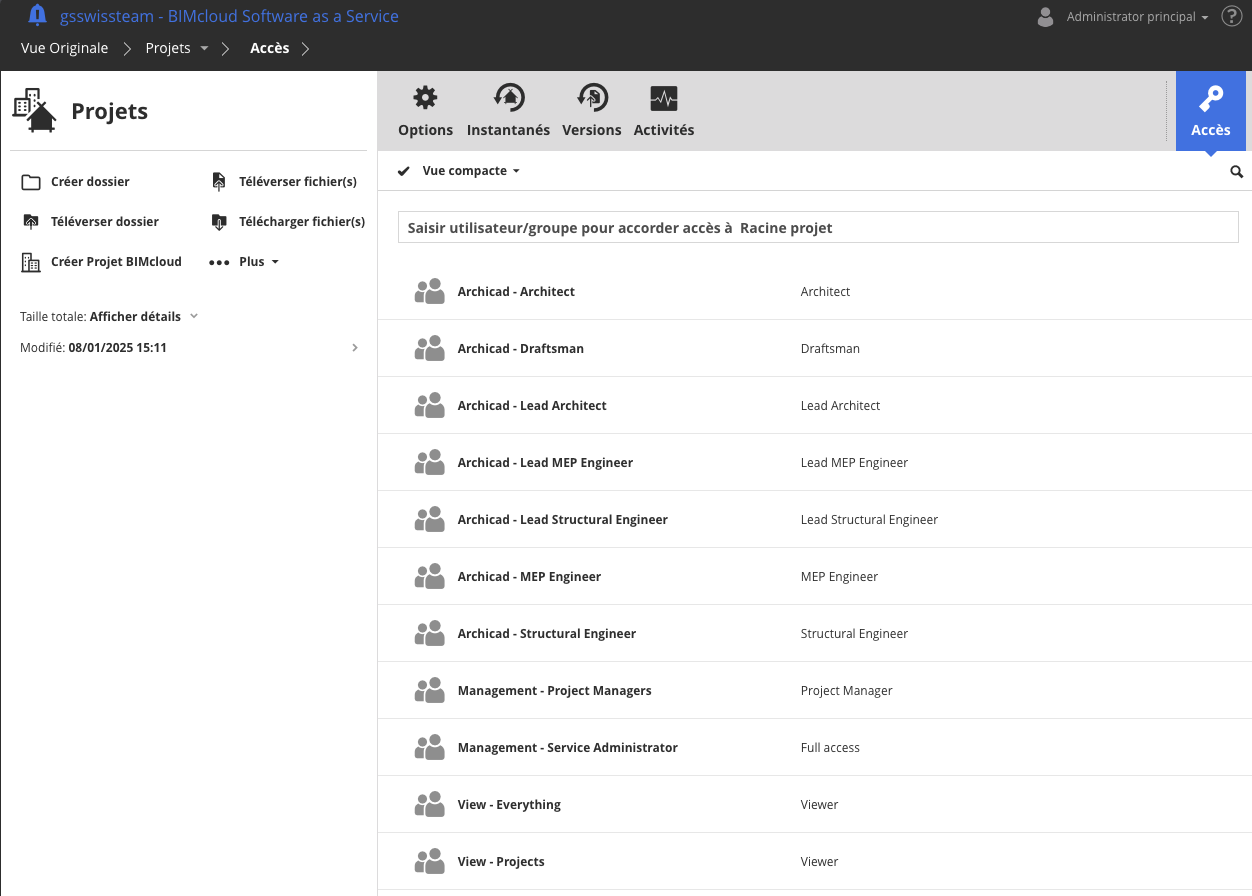Open Options gear icon

[x=426, y=97]
